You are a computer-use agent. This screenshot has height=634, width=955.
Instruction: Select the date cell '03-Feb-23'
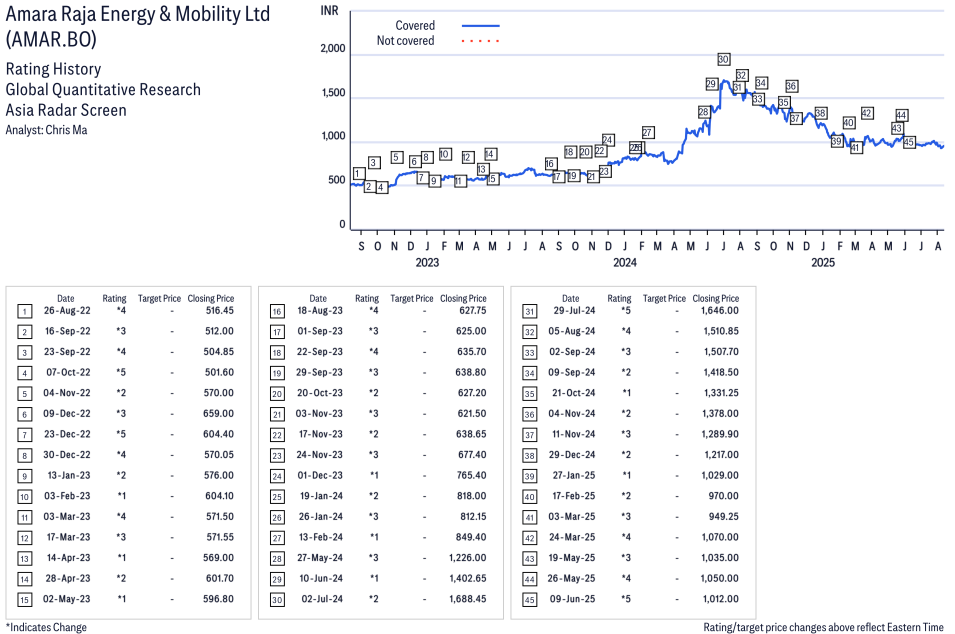[67, 496]
